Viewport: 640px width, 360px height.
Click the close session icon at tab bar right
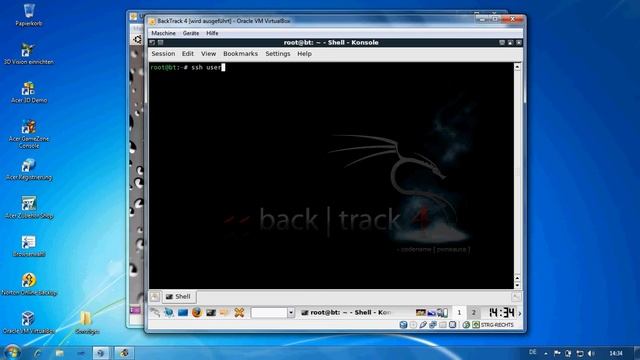coord(516,297)
